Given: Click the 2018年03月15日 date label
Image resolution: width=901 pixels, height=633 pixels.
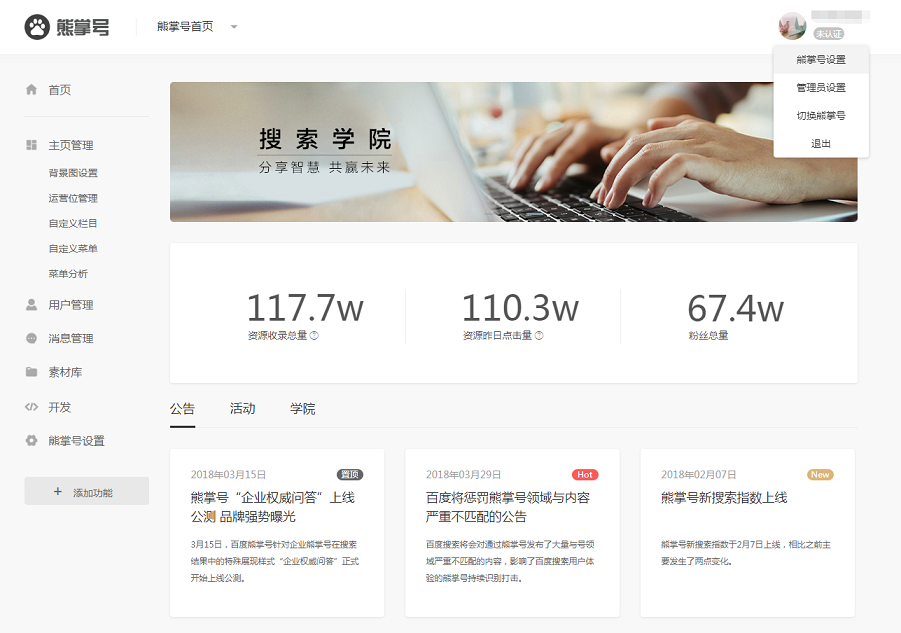Looking at the screenshot, I should (x=228, y=474).
